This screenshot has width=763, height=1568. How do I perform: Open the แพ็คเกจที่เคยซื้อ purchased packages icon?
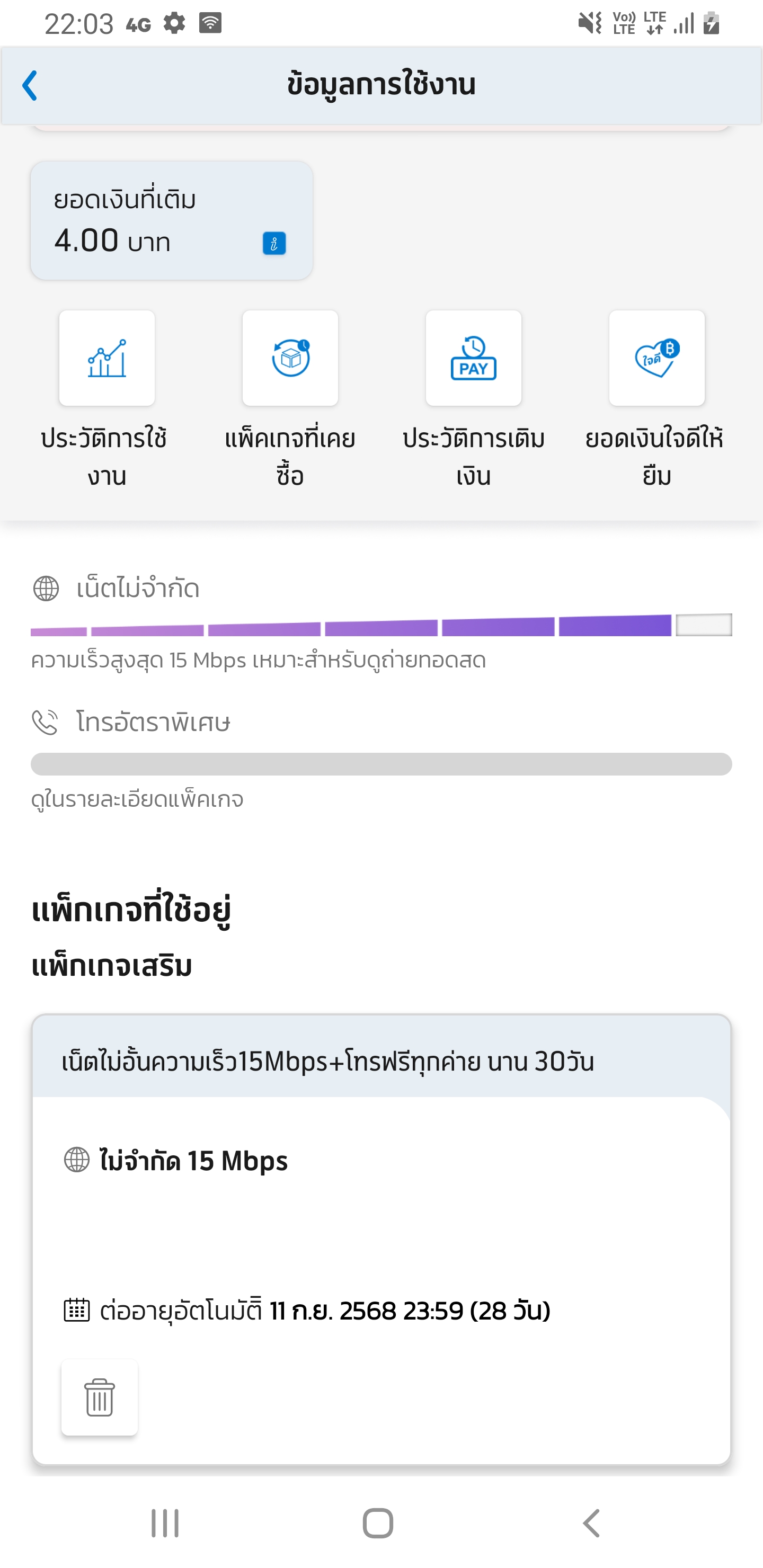(290, 358)
